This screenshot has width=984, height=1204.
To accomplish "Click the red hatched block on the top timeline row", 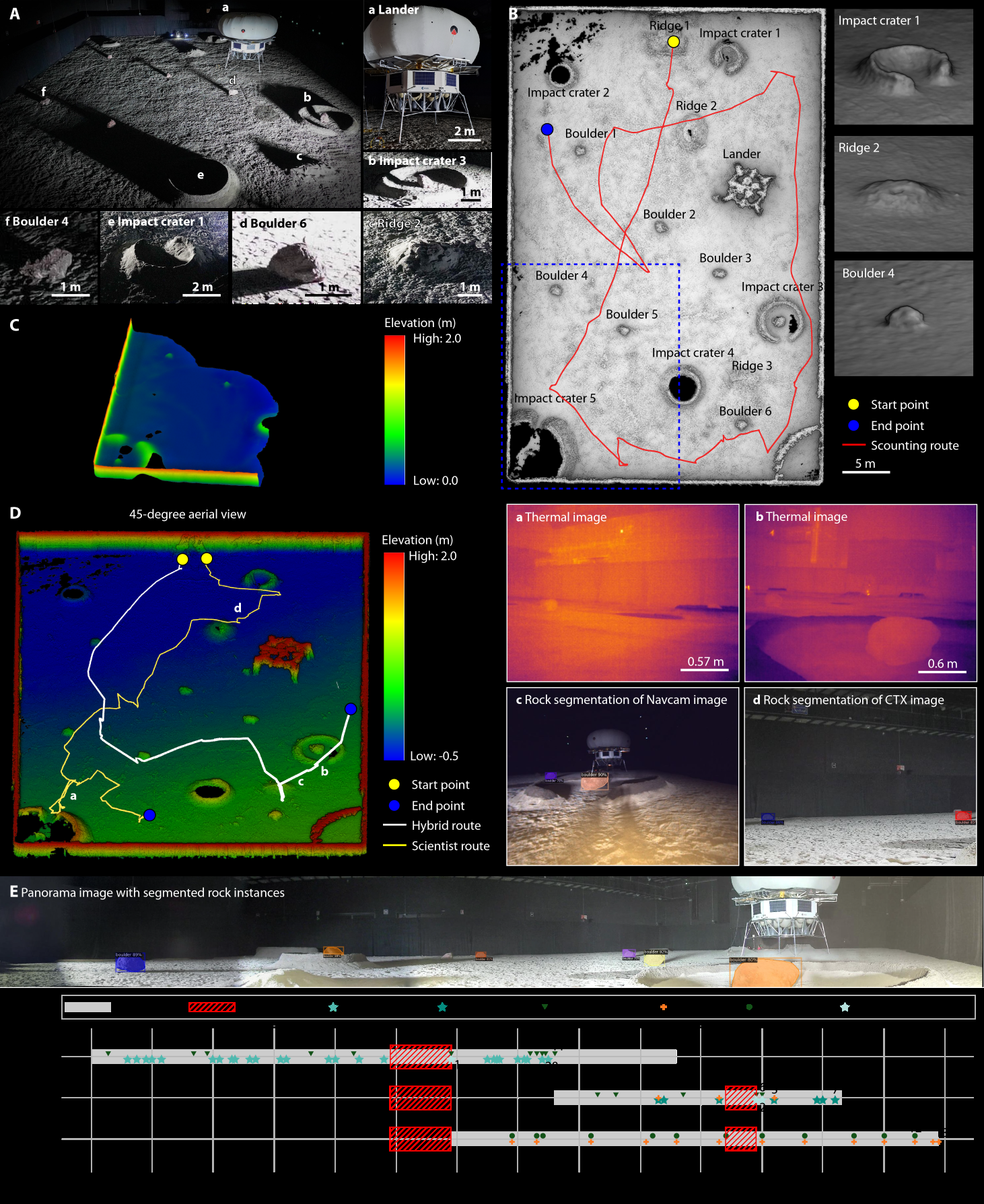I will tap(421, 1057).
